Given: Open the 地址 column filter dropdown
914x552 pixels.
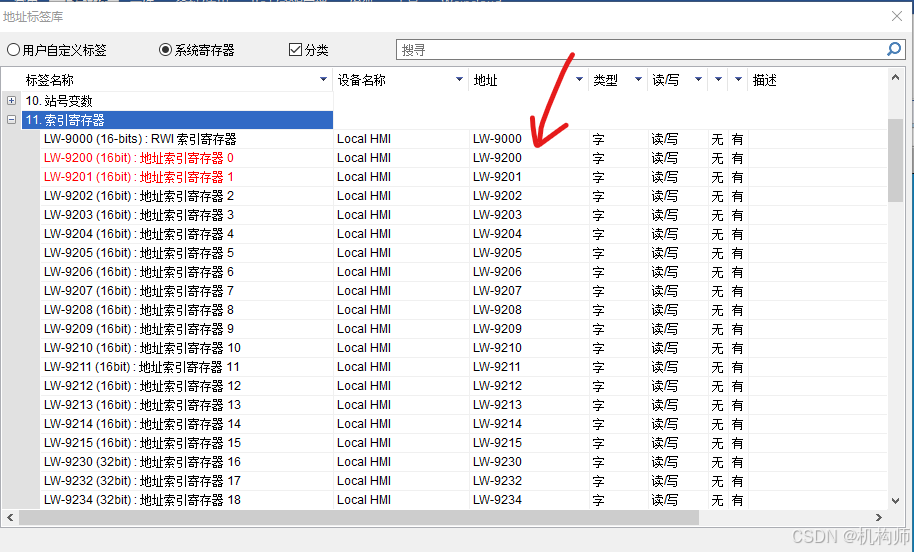Looking at the screenshot, I should [579, 79].
